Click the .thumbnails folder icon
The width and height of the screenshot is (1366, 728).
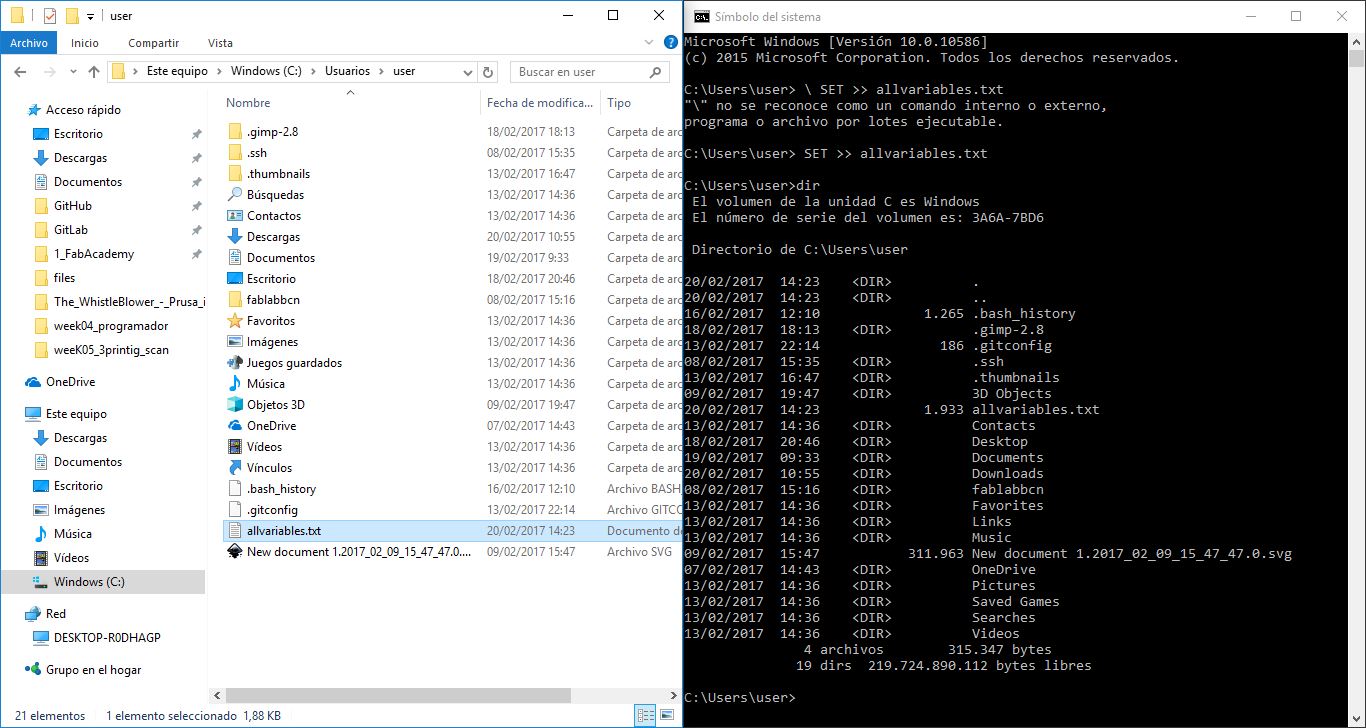pos(235,174)
